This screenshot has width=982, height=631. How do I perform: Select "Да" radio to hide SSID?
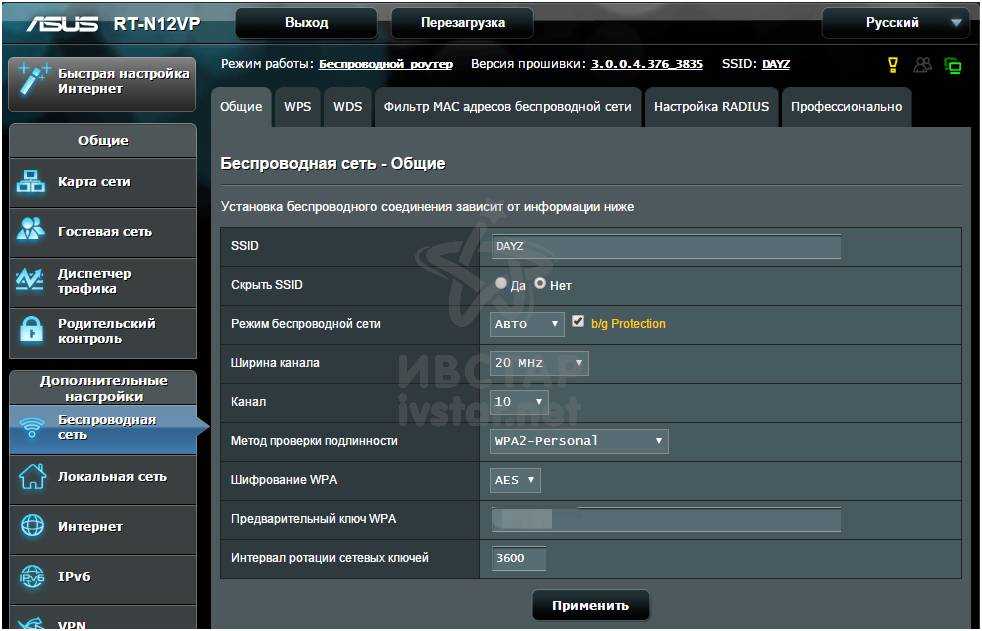501,284
